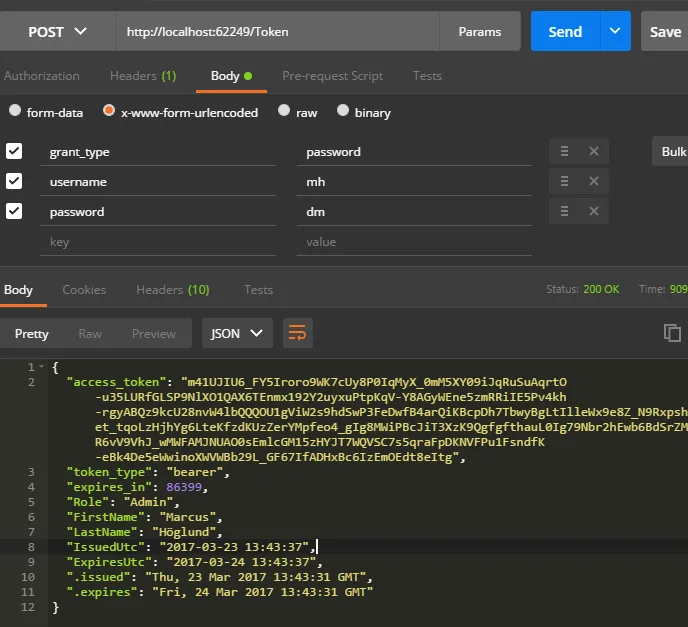Delete the username row
The height and width of the screenshot is (627, 688).
coord(594,181)
